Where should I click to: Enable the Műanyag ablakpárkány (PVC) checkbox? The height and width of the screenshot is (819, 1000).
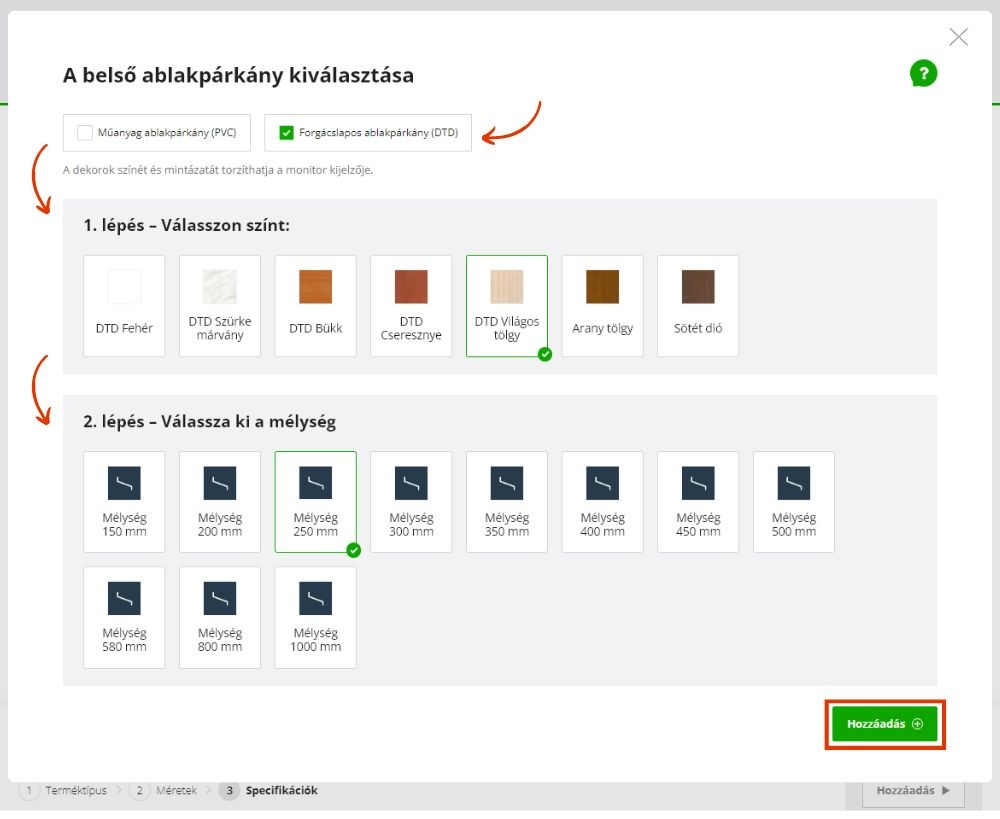point(85,132)
